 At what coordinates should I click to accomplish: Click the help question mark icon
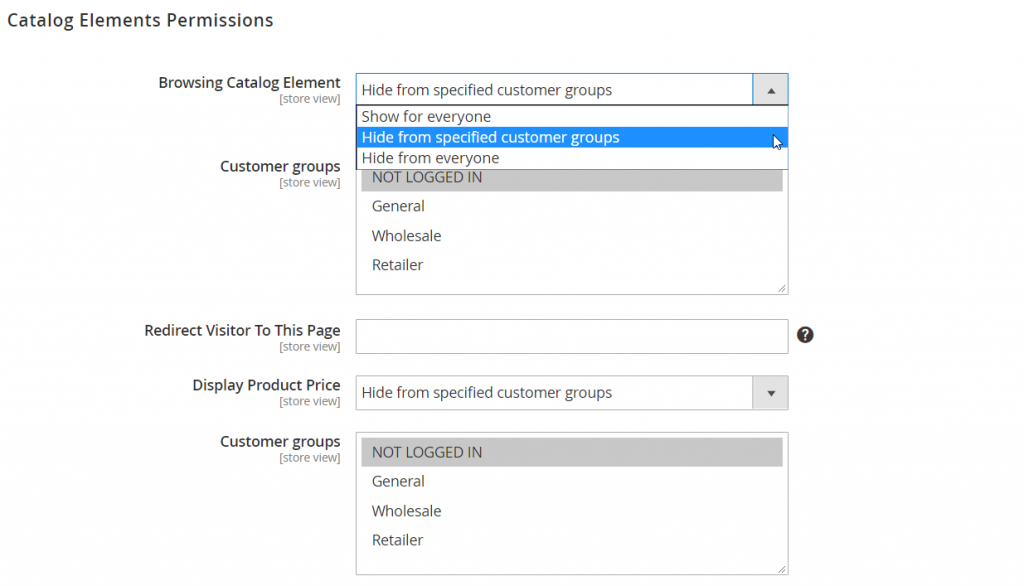[805, 335]
